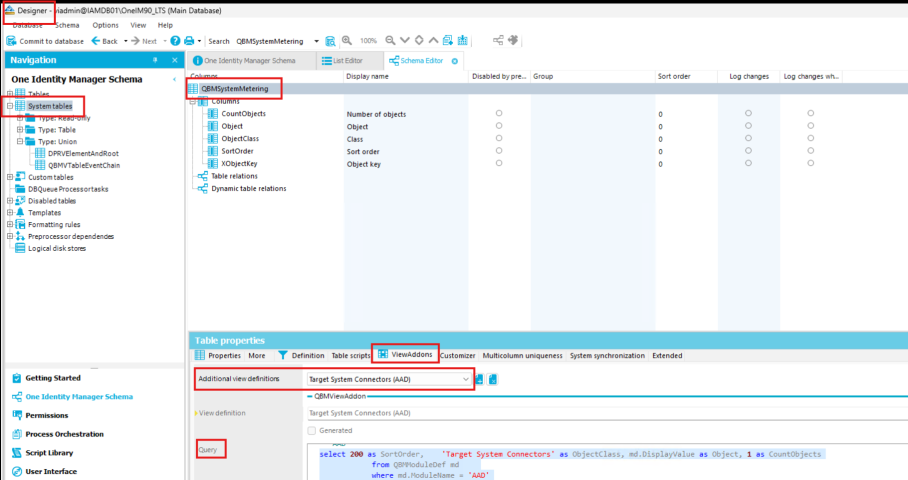Click the Commit to database button
This screenshot has width=908, height=480.
point(45,41)
